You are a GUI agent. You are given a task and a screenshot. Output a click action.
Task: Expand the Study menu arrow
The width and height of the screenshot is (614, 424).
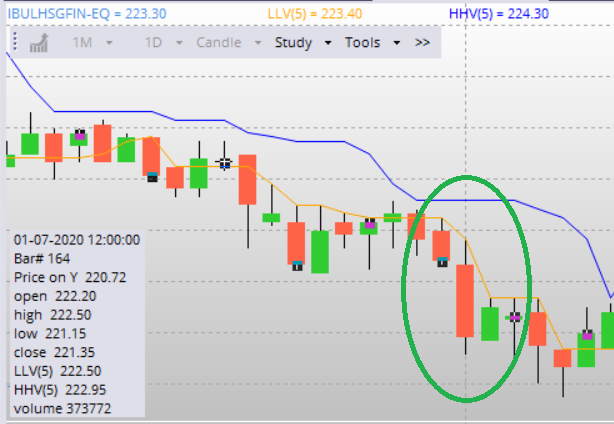pos(328,43)
